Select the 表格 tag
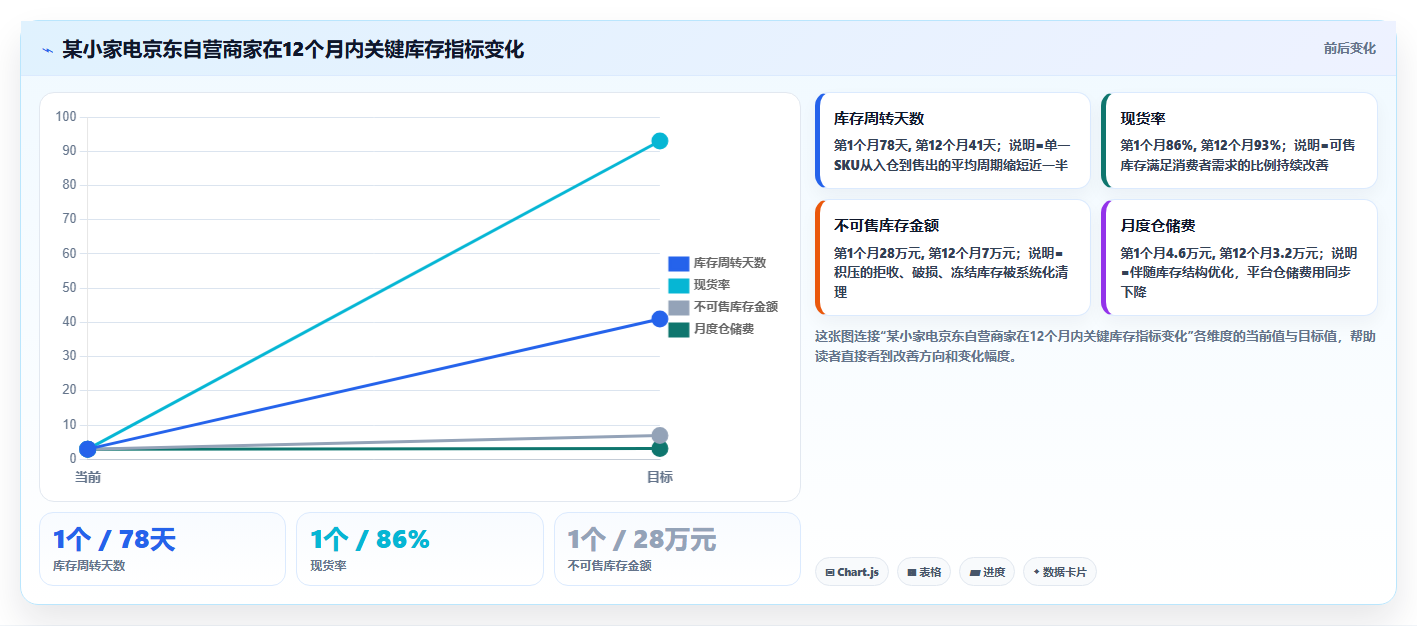Viewport: 1417px width, 626px height. click(924, 572)
